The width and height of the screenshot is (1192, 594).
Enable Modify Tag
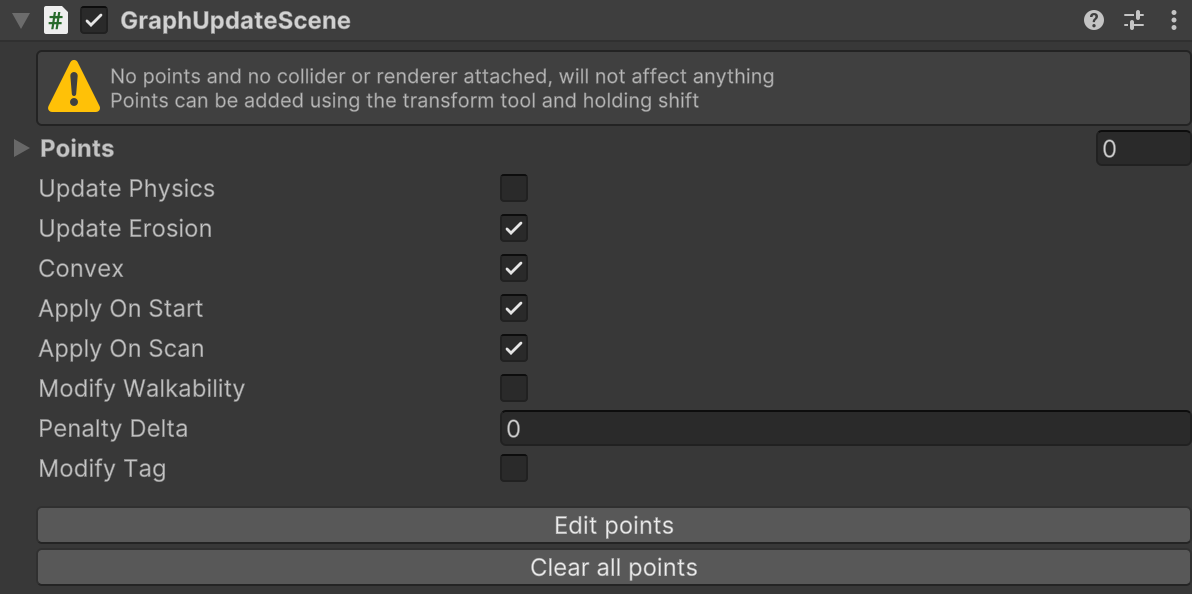pyautogui.click(x=514, y=468)
